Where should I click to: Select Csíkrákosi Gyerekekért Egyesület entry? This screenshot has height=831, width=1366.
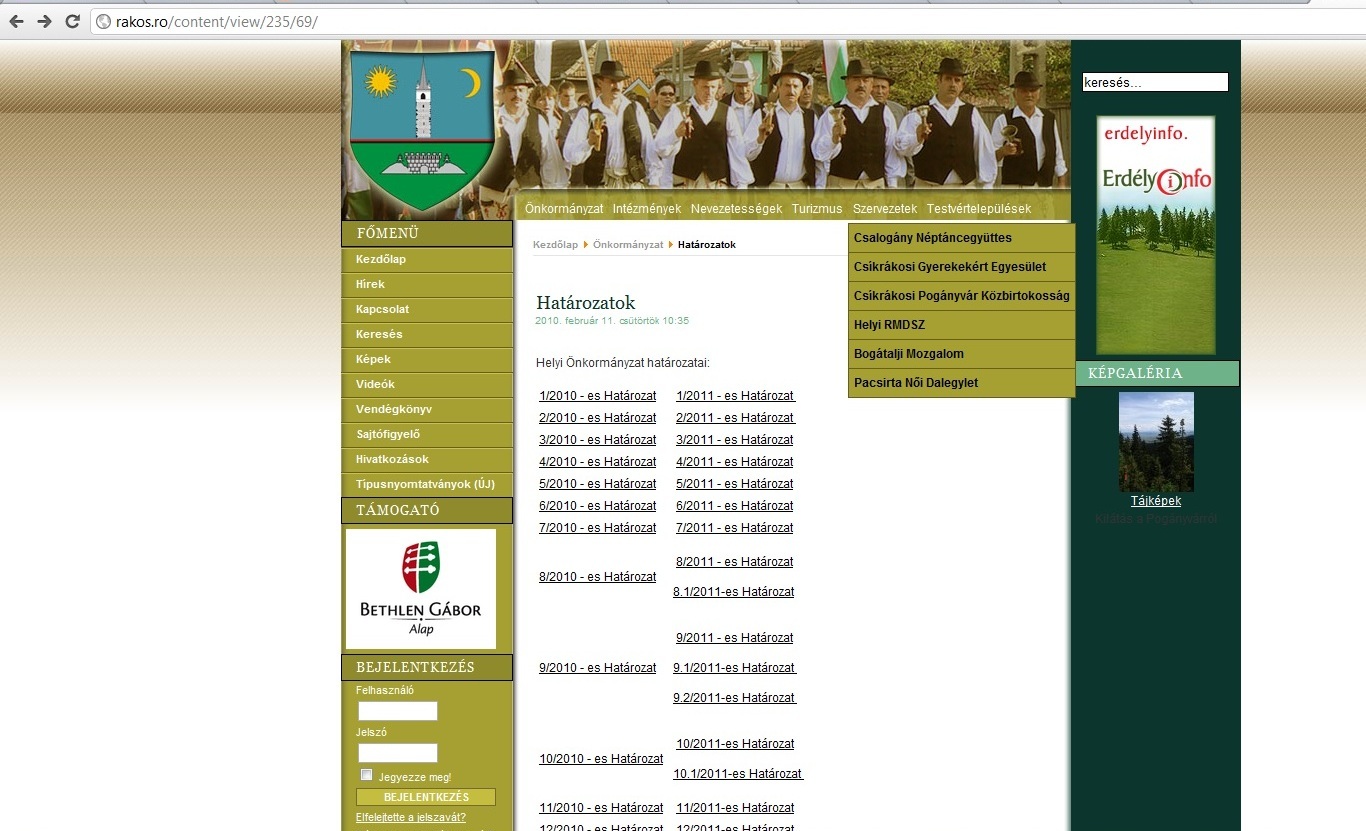[961, 267]
